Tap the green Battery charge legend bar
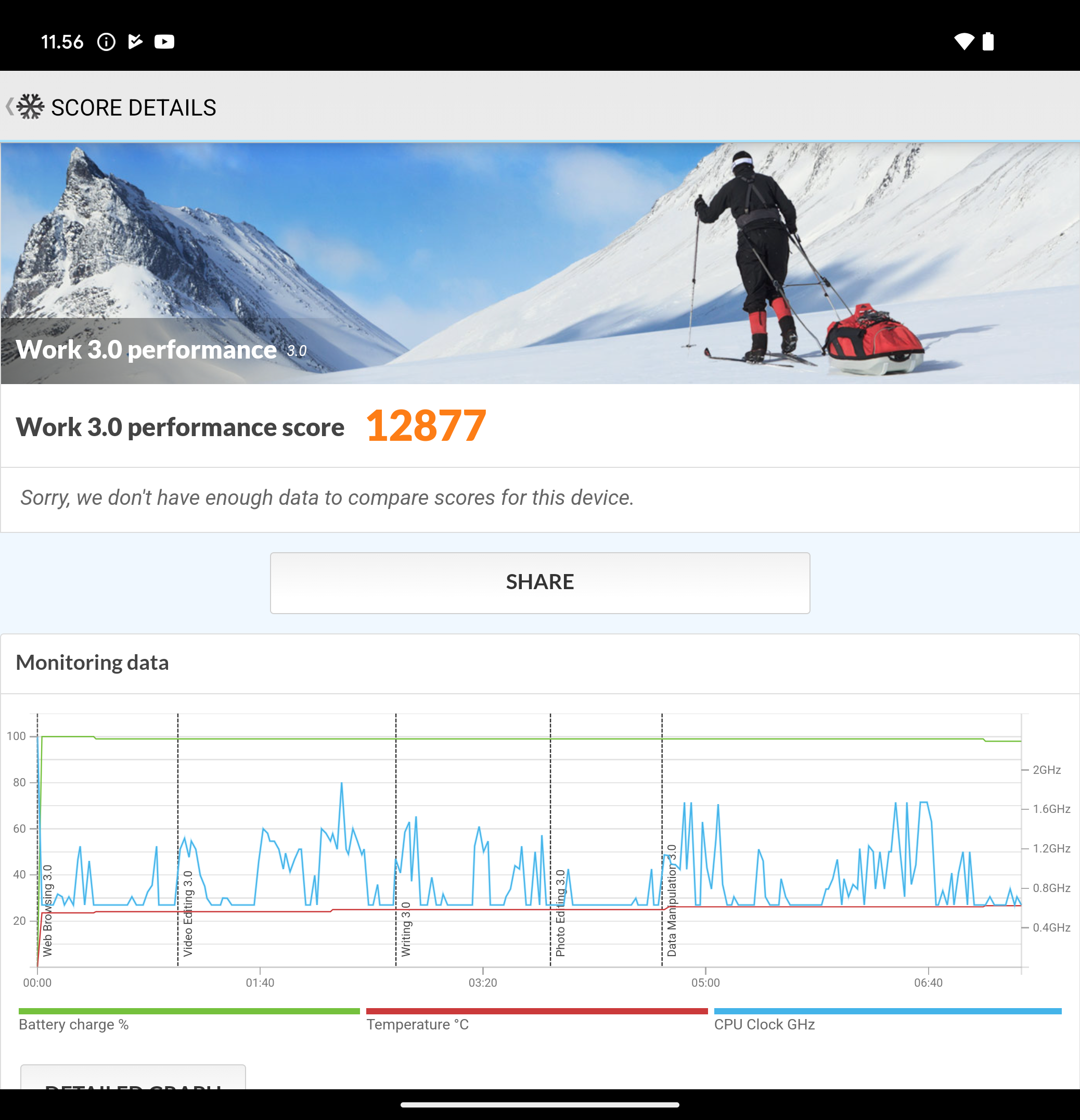1080x1120 pixels. pyautogui.click(x=189, y=1011)
